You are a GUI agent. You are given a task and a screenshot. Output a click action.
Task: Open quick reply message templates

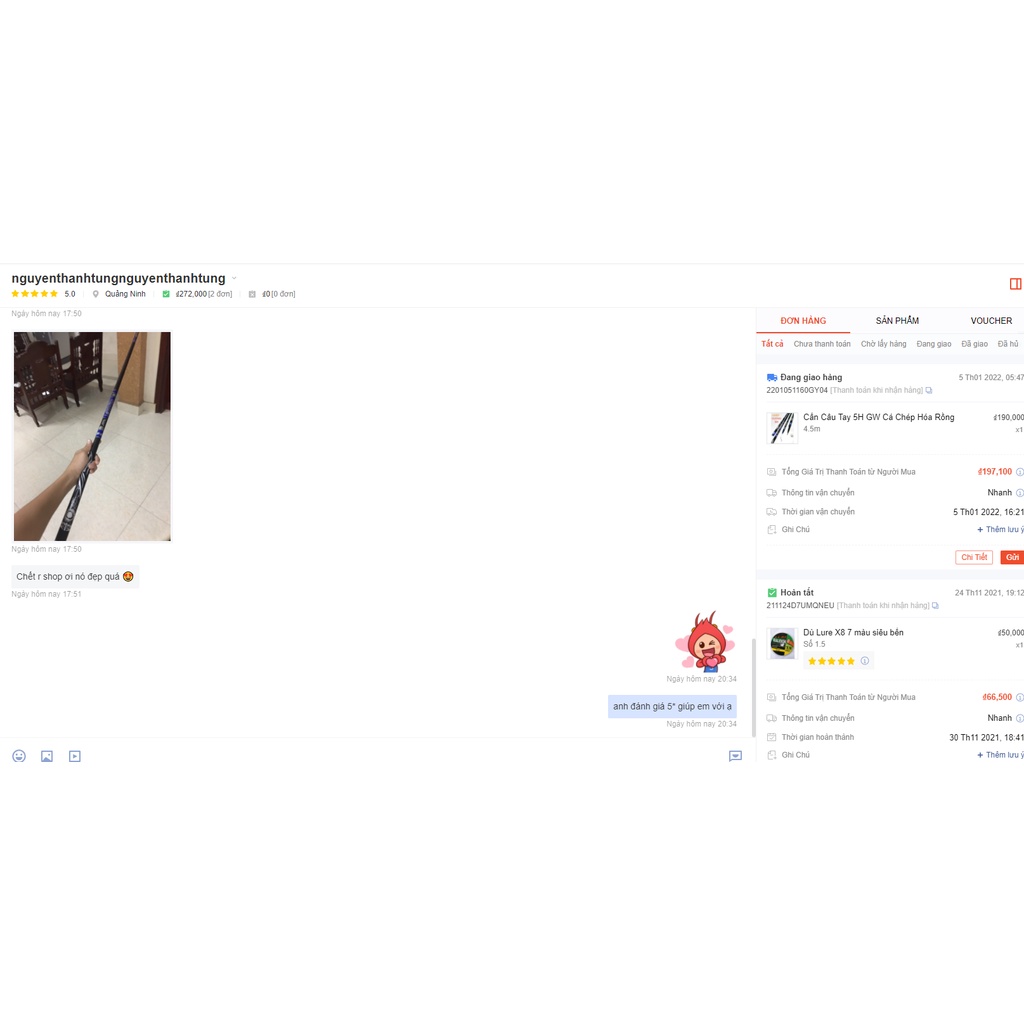pyautogui.click(x=735, y=756)
